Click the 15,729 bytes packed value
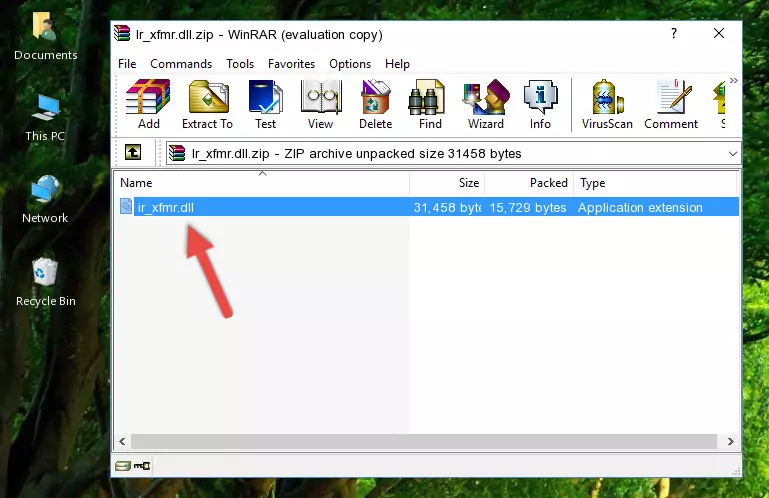The height and width of the screenshot is (498, 769). [528, 208]
